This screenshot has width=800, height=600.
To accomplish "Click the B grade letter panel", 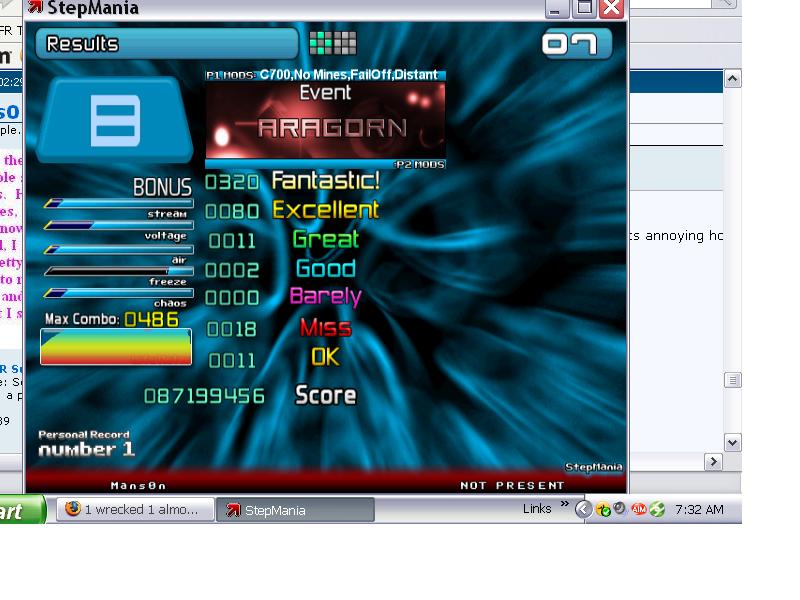I will [x=115, y=121].
